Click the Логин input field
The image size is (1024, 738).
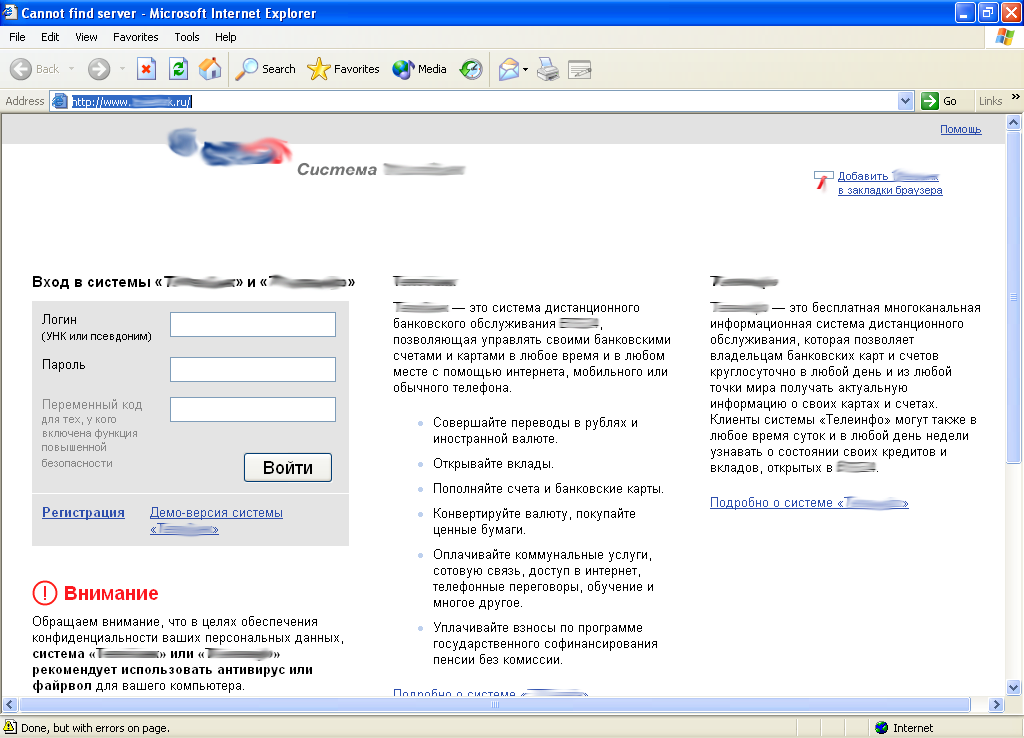(x=253, y=325)
